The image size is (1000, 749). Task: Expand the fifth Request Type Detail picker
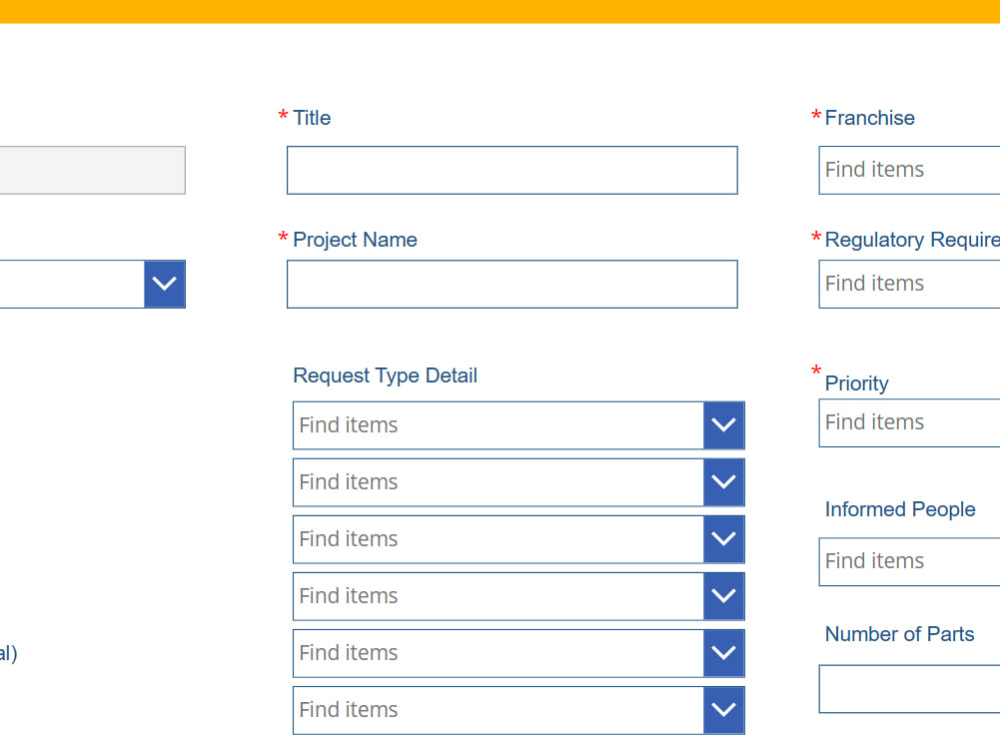pos(723,653)
